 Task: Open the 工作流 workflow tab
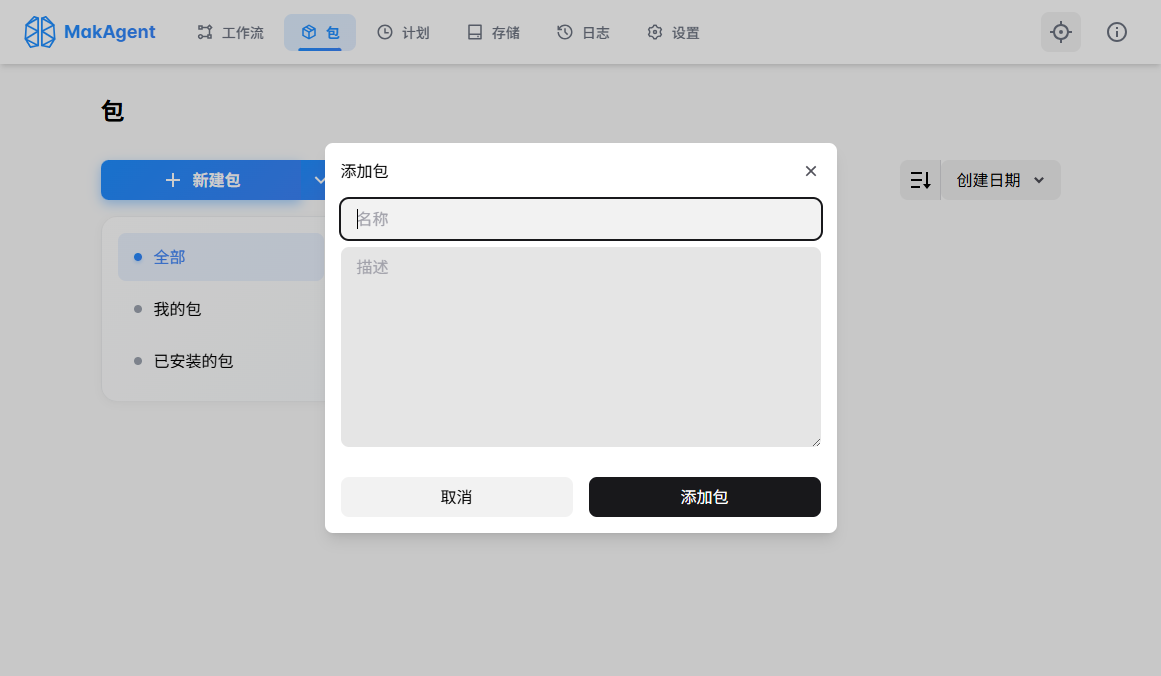point(231,32)
